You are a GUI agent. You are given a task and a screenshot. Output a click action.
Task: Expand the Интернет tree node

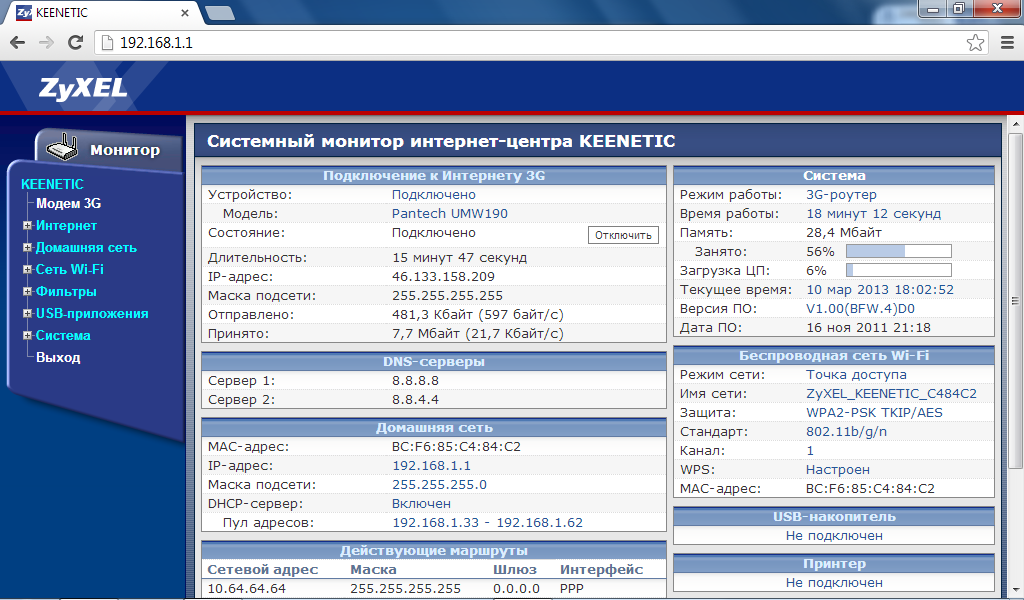click(27, 225)
